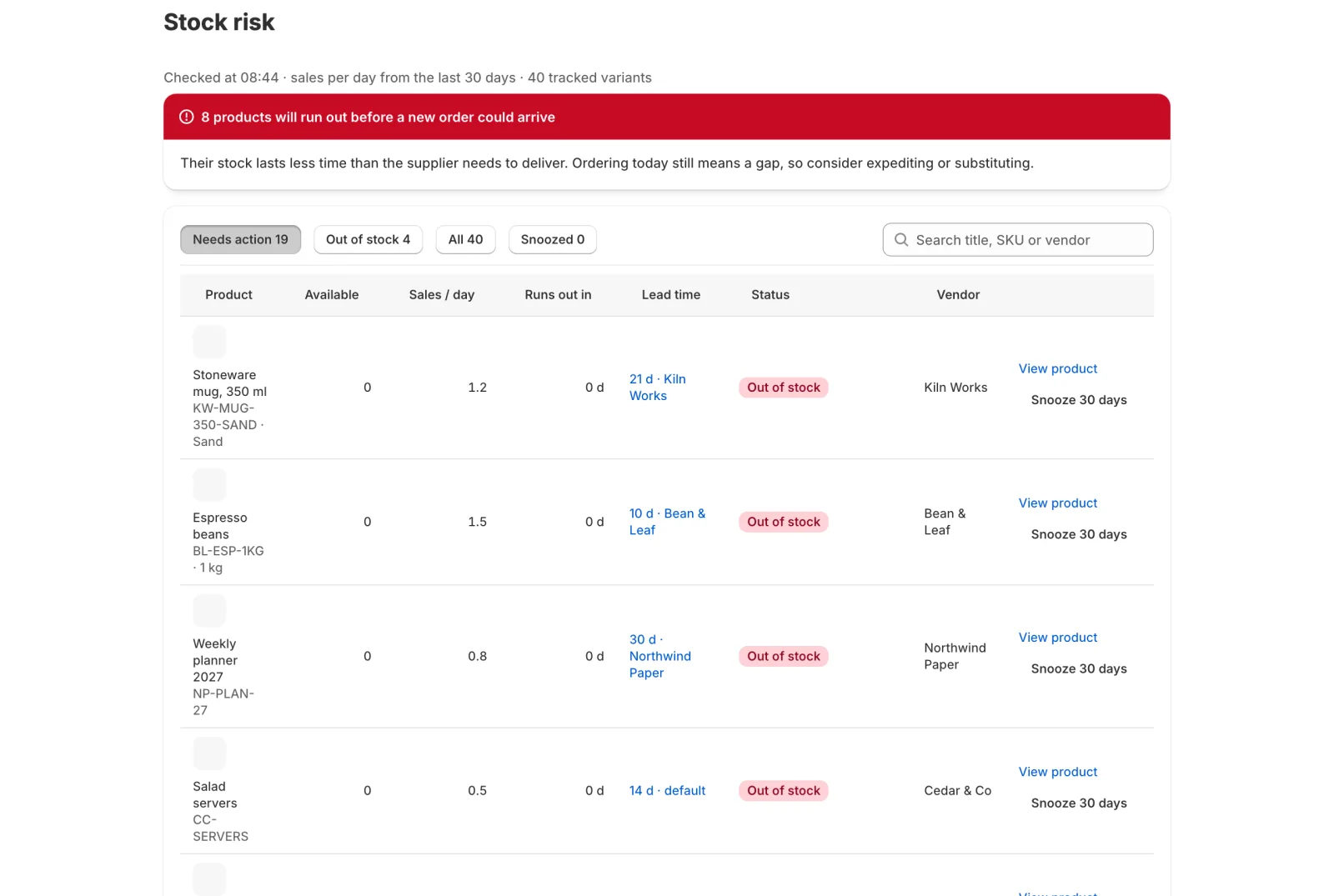
Task: Snooze Salad servers for 30 days
Action: tap(1078, 803)
